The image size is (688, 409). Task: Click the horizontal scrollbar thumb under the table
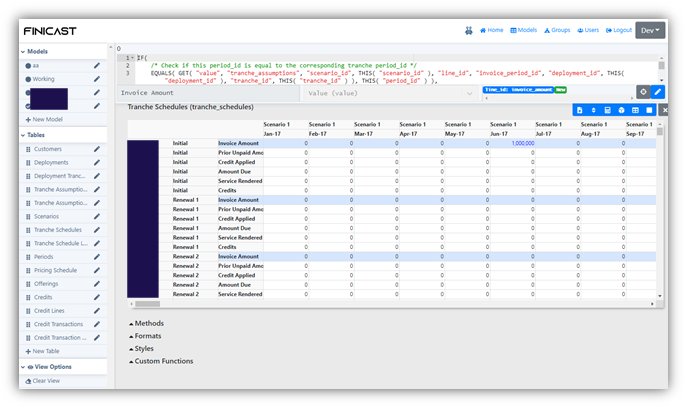(x=147, y=304)
